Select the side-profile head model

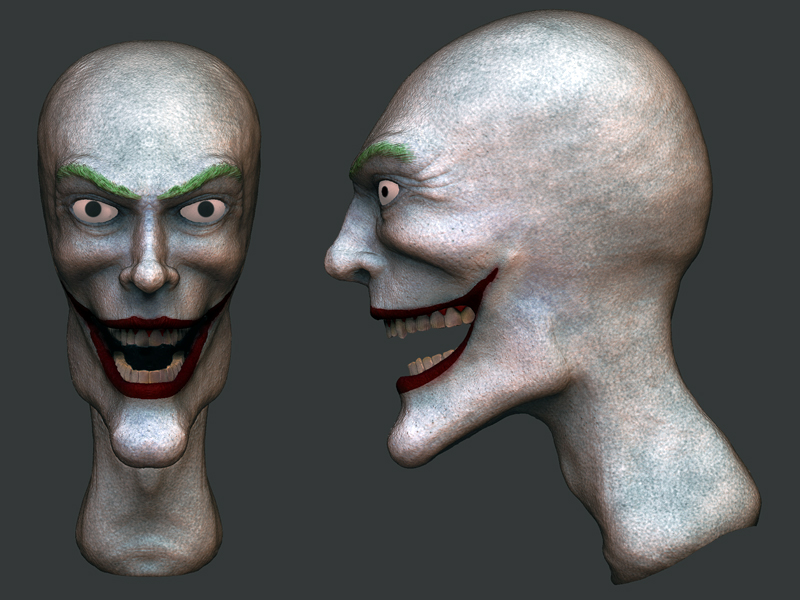point(542,296)
